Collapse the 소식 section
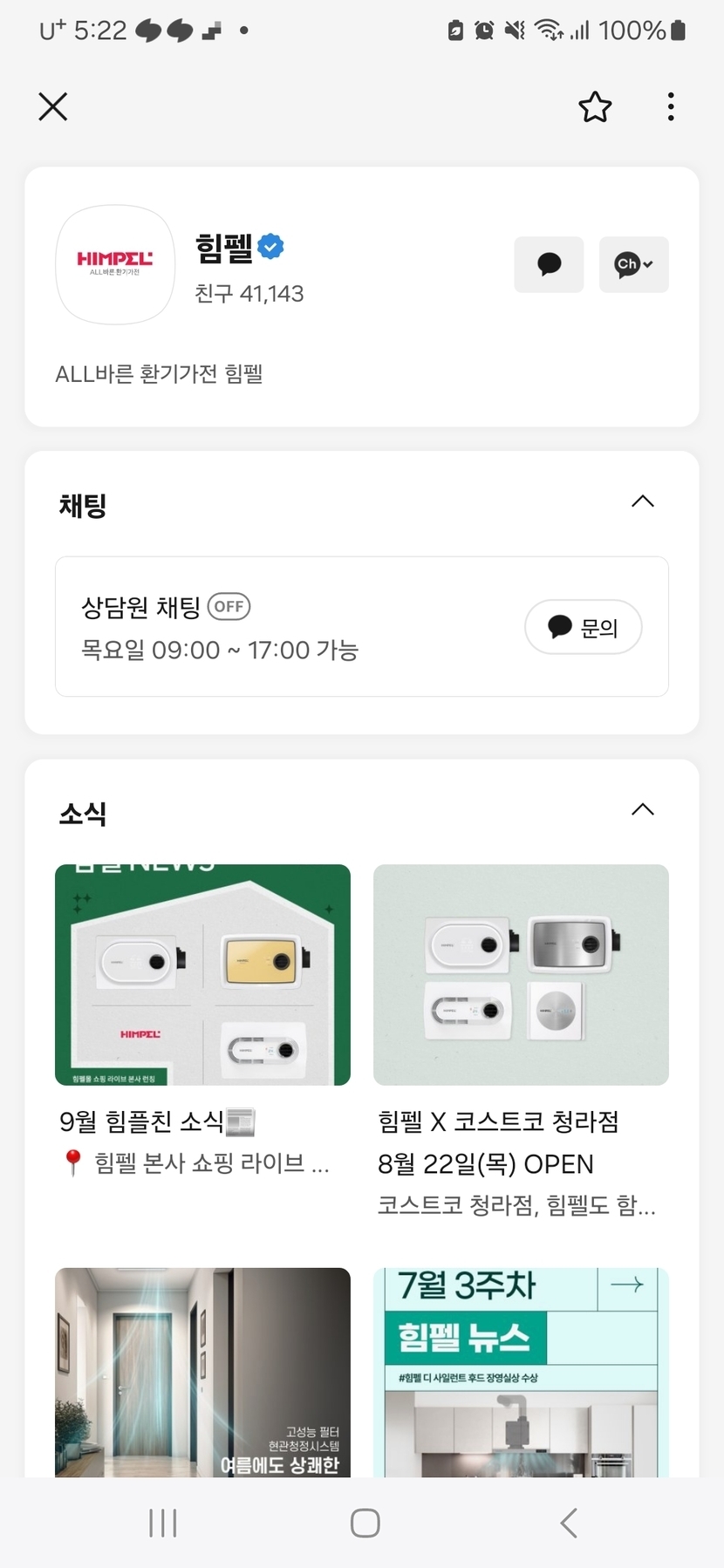 click(x=642, y=809)
